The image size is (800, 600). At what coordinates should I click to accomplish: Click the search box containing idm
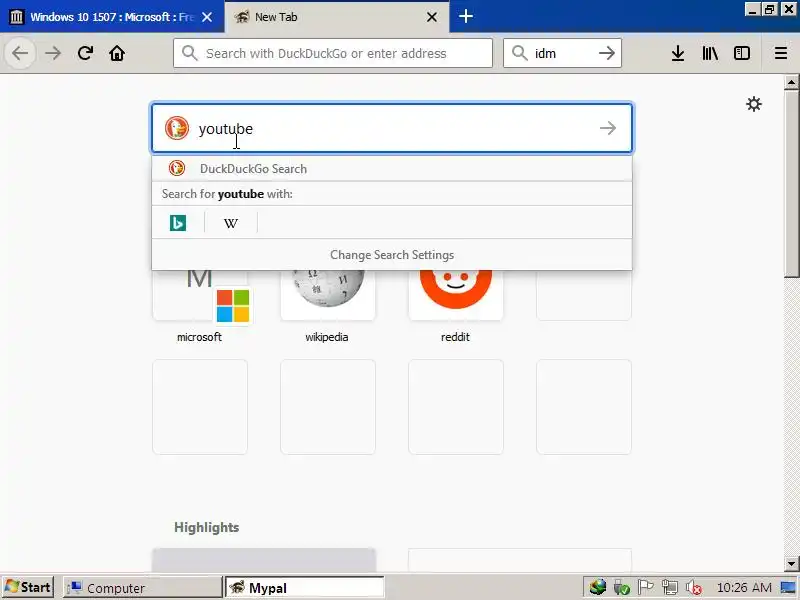(562, 53)
